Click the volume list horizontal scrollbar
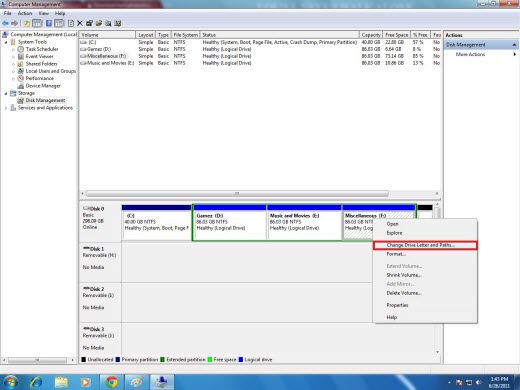Screen dimensions: 520x390 click(237, 194)
